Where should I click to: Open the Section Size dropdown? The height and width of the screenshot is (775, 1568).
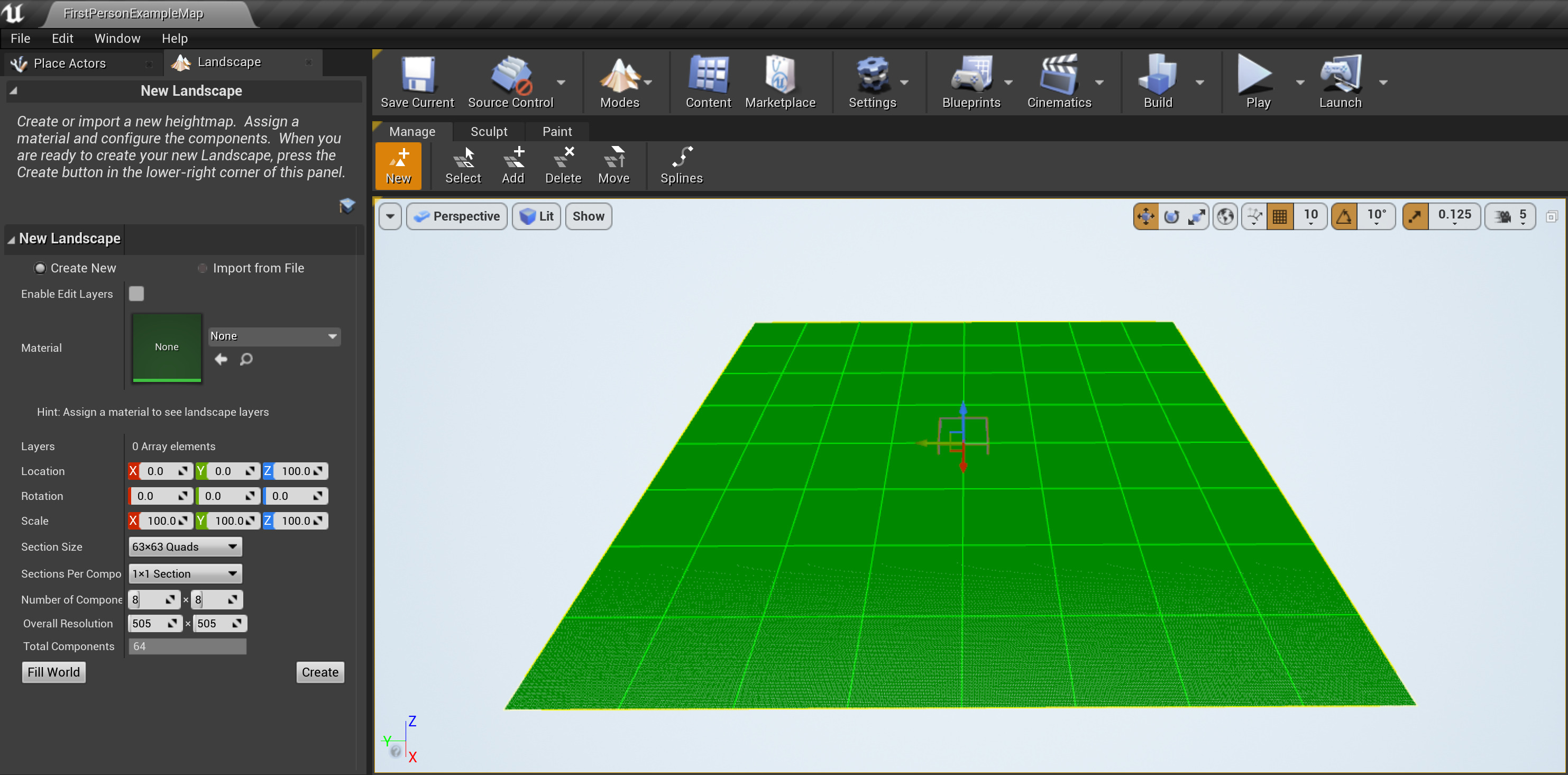185,546
